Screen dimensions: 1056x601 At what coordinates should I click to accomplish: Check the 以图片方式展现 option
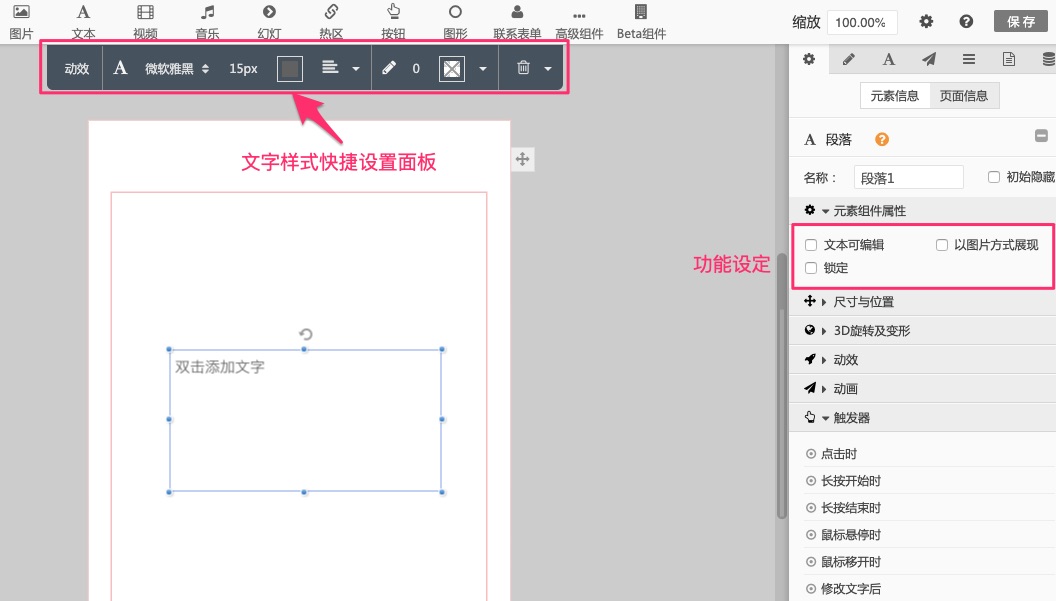point(942,245)
